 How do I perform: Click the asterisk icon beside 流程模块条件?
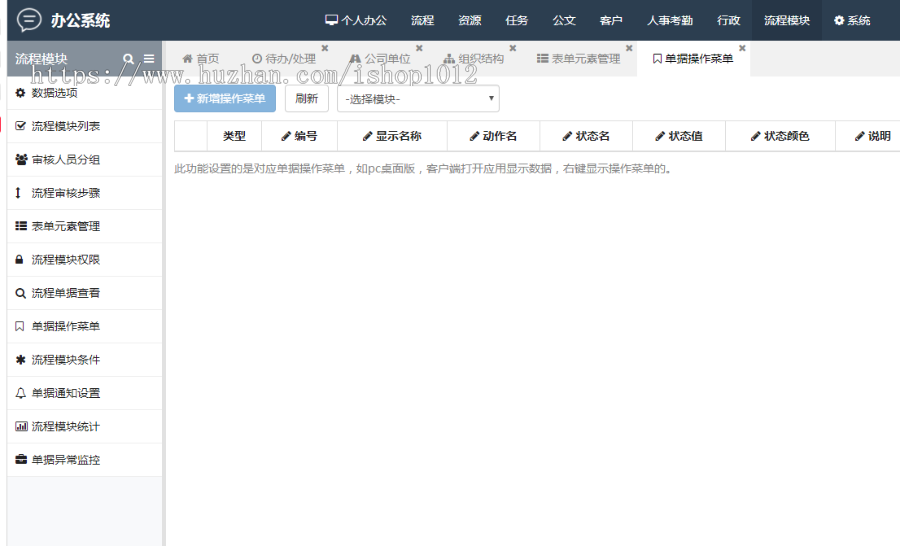point(21,359)
